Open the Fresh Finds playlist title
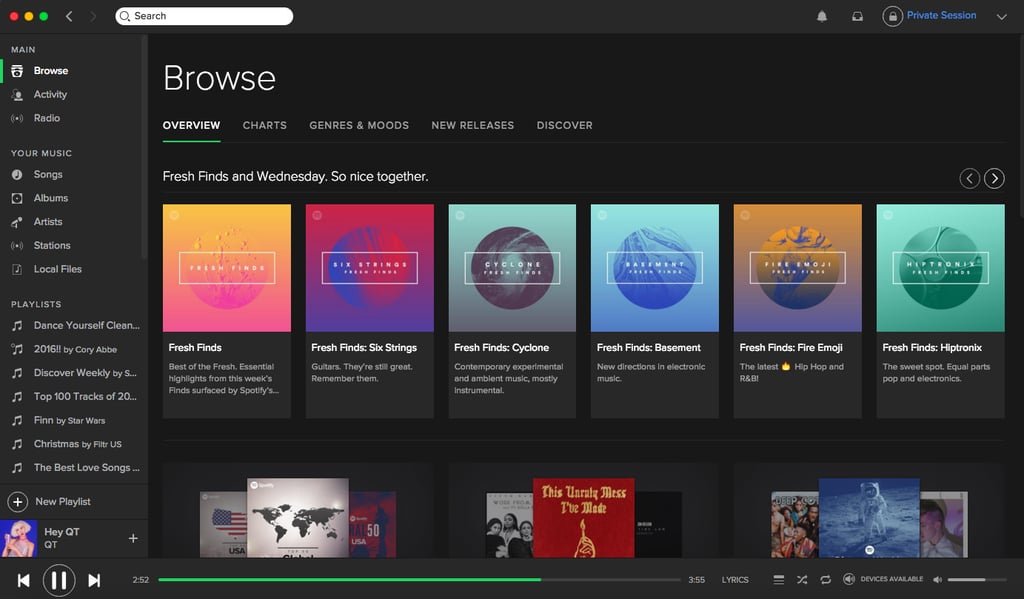 (195, 348)
